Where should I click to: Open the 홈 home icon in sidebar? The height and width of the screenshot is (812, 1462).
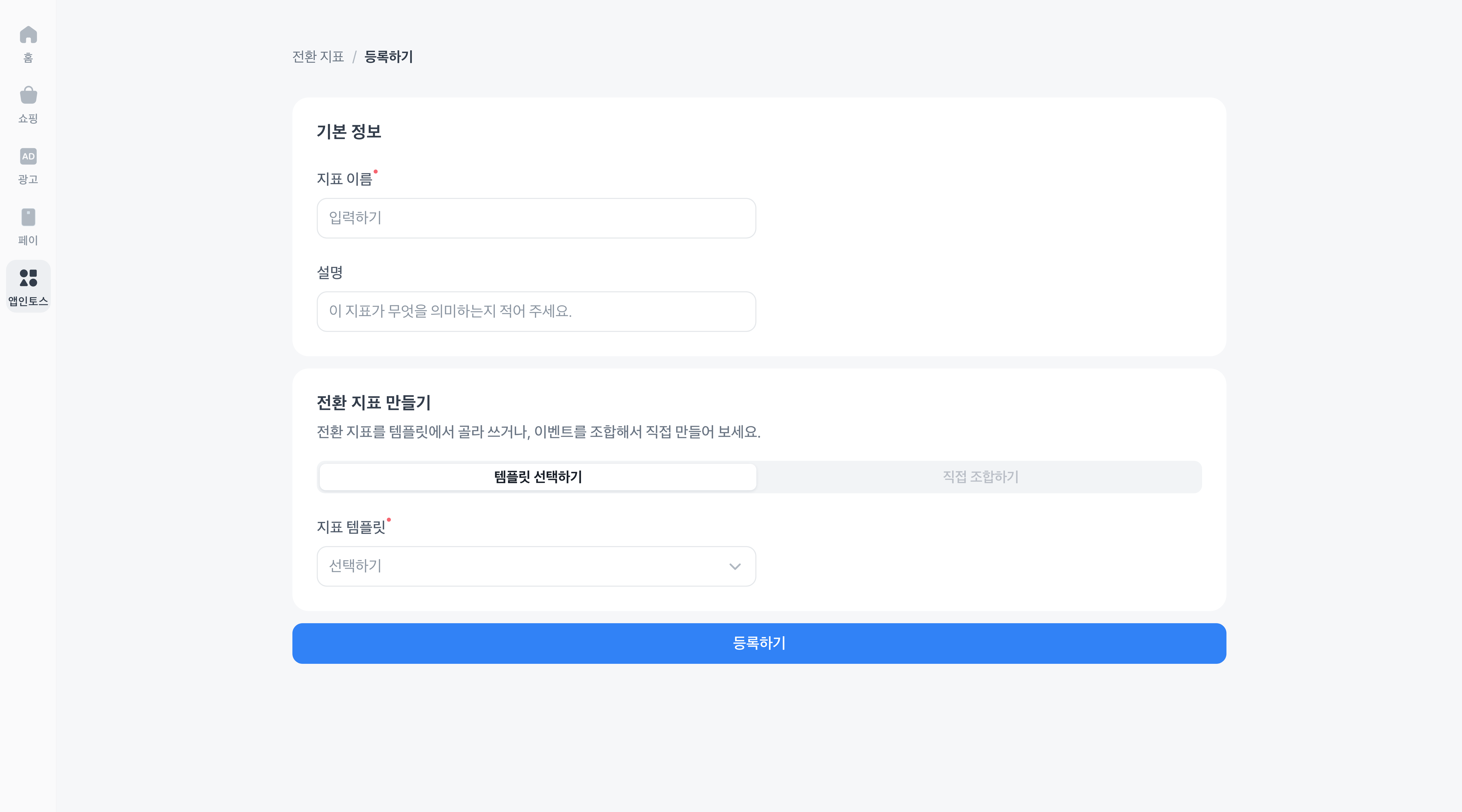pos(28,35)
